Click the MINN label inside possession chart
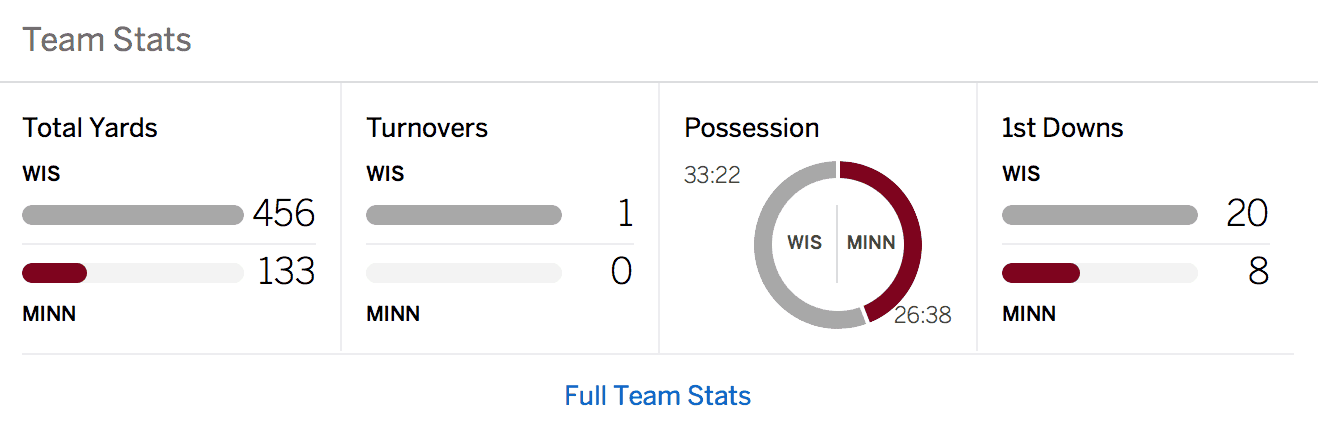 coord(871,243)
